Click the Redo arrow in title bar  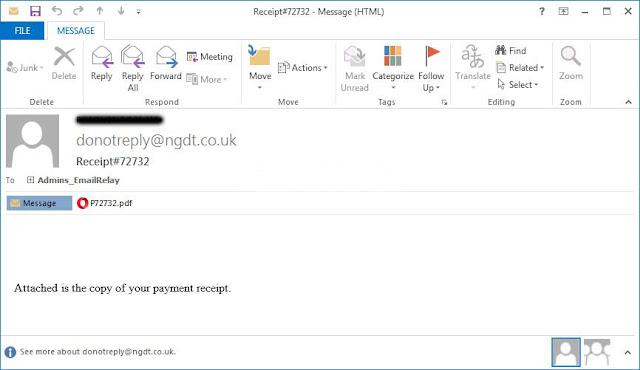[78, 11]
